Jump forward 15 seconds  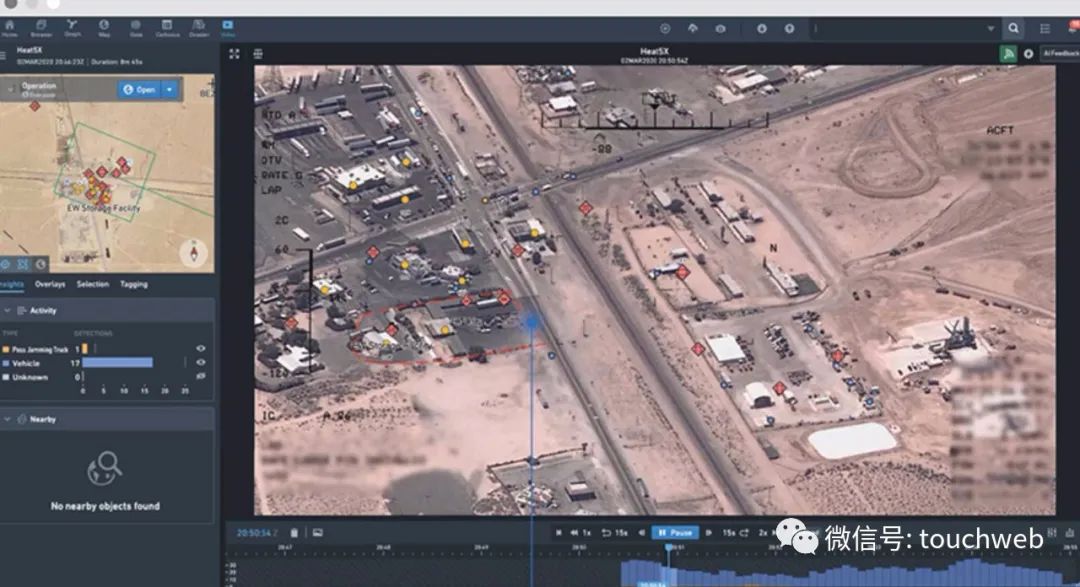coord(735,533)
